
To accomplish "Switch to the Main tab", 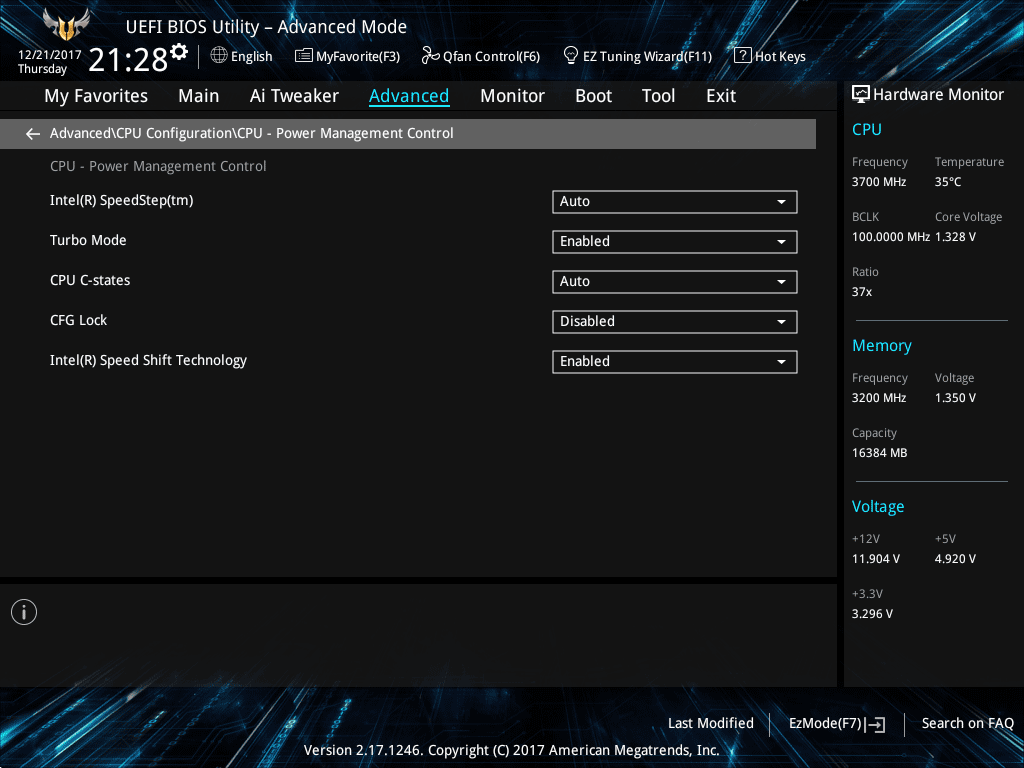I will [x=199, y=96].
